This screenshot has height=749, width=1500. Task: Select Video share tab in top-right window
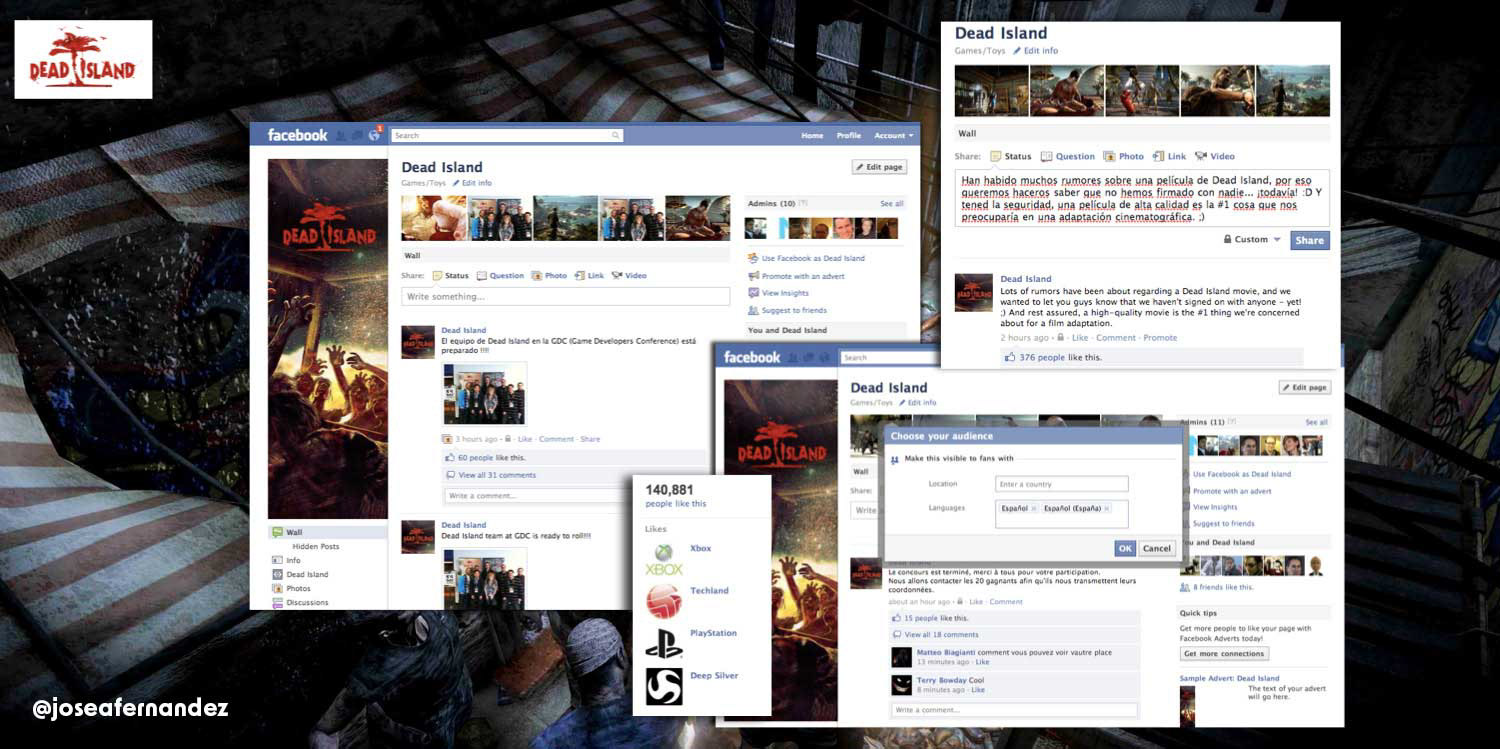pos(1215,156)
